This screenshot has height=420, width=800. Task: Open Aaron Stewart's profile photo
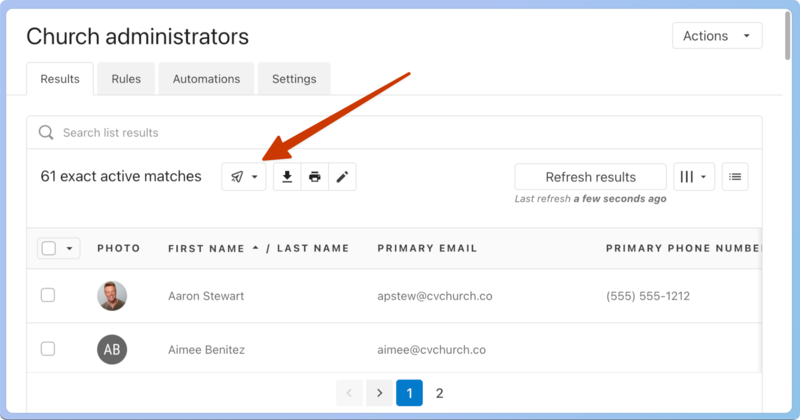(x=112, y=295)
